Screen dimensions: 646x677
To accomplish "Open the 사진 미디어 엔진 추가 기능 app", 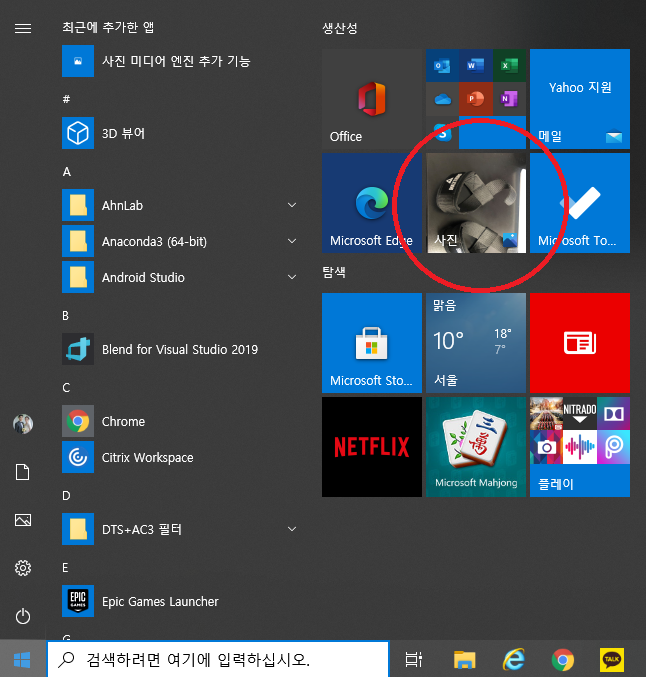I will tap(179, 61).
